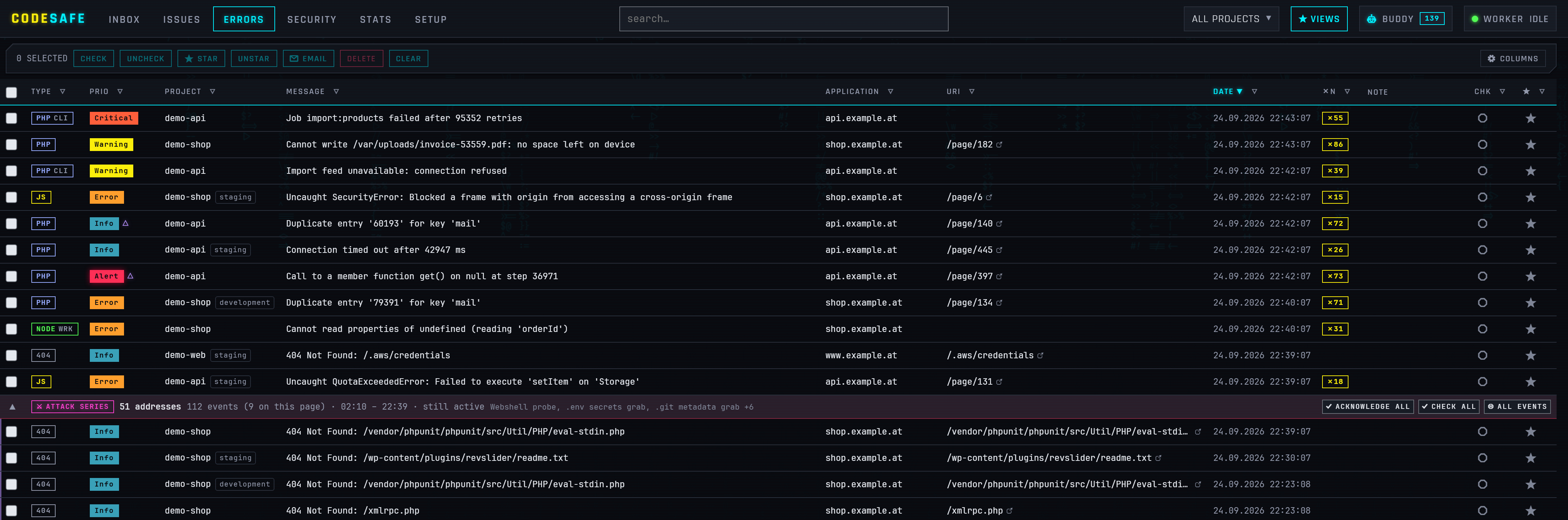Star the '404 Not Found: /xmlrpc.php' row
Viewport: 1568px width, 520px height.
click(x=1530, y=511)
